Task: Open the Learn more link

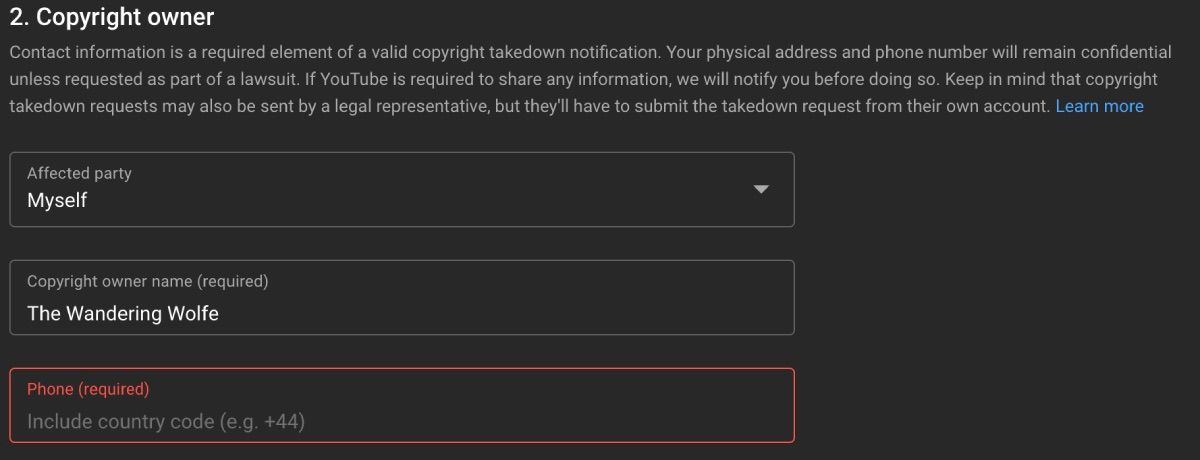Action: [x=1099, y=106]
